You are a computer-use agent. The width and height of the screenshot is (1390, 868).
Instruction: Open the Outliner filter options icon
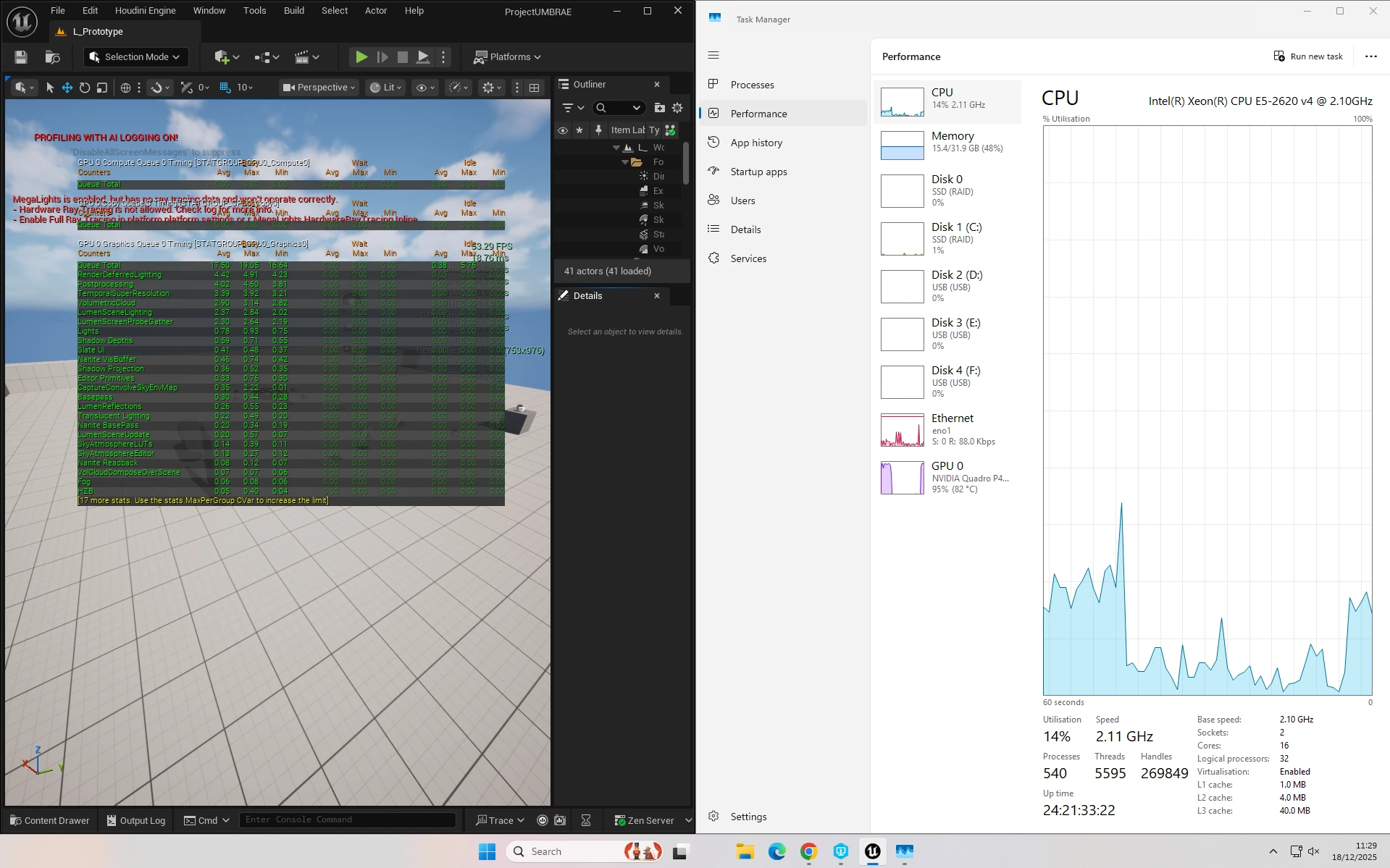click(x=573, y=108)
